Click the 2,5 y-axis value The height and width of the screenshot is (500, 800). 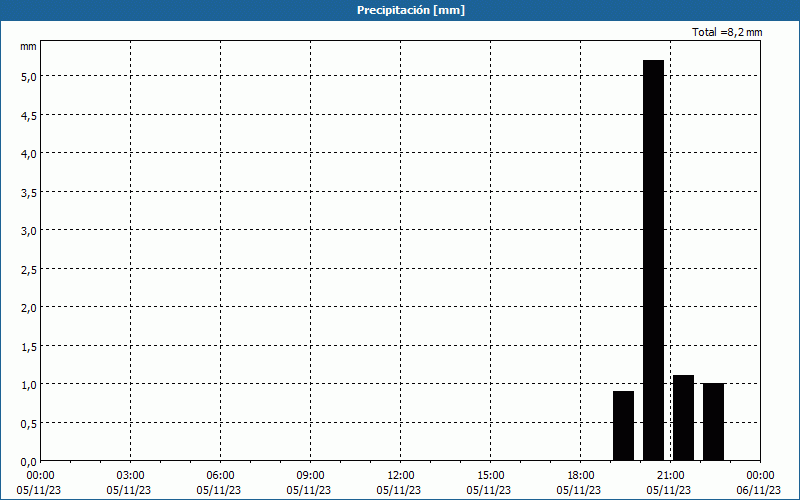click(x=29, y=269)
